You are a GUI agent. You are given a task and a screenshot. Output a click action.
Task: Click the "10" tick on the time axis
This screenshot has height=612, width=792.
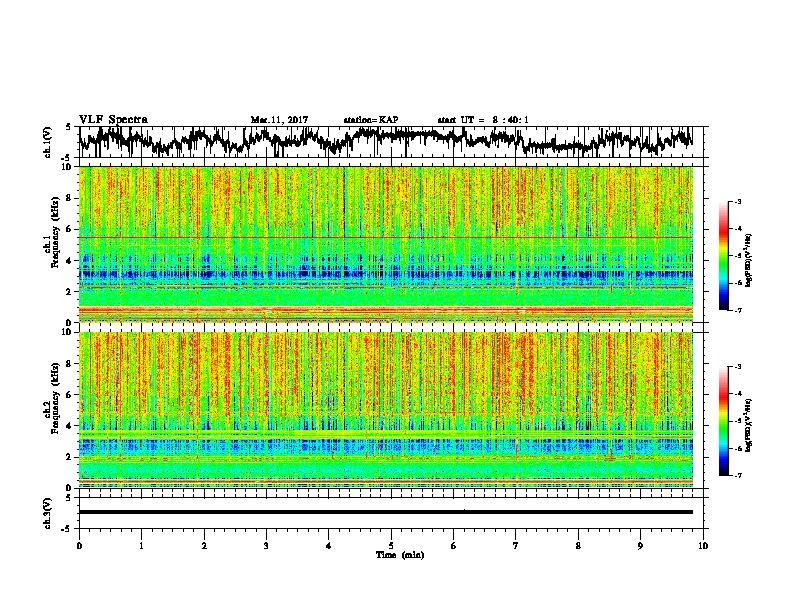[703, 546]
